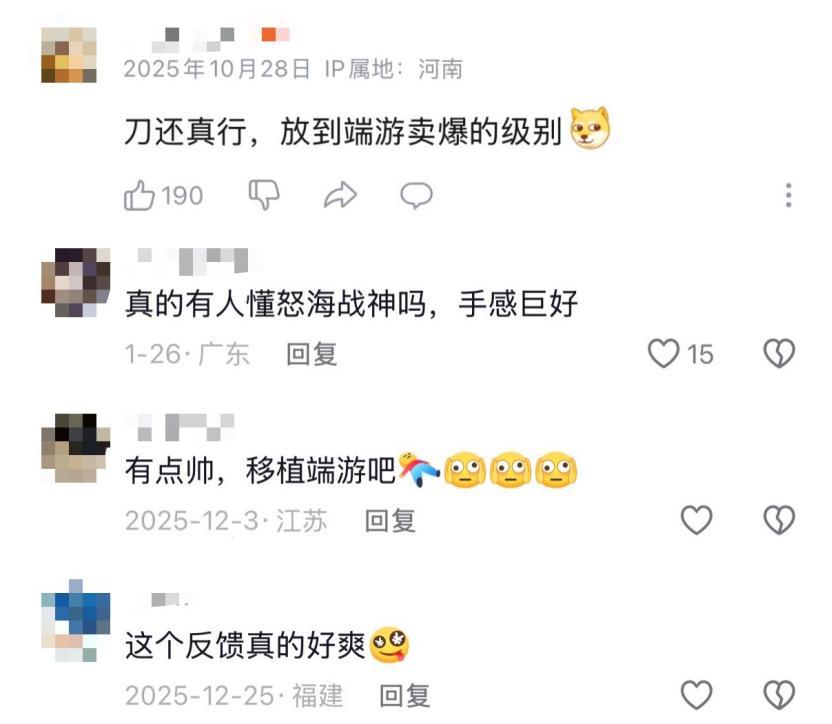Reply to the 2025-12-3 江苏 comment

click(390, 521)
